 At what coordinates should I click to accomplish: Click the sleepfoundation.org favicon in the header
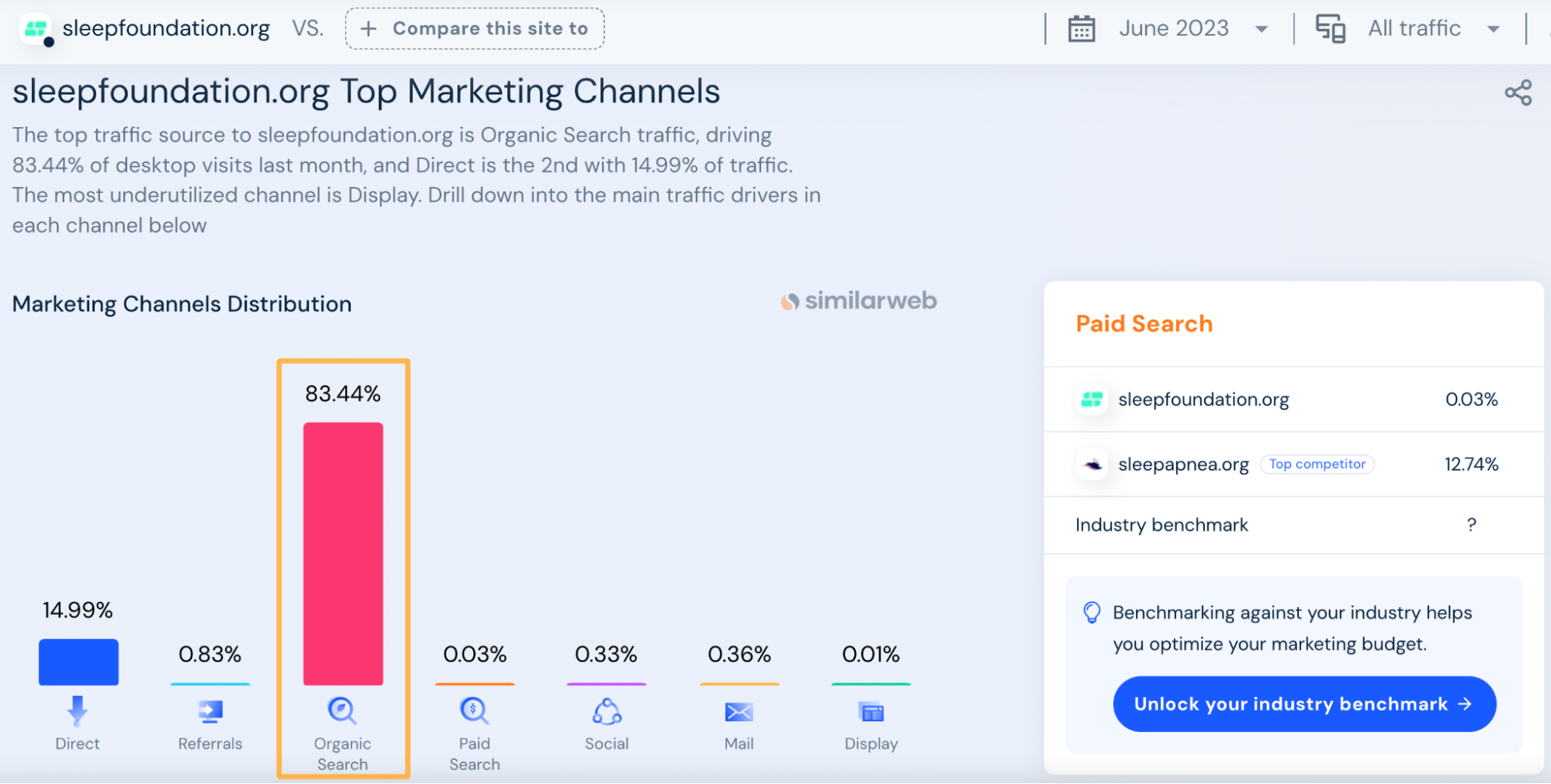(36, 28)
